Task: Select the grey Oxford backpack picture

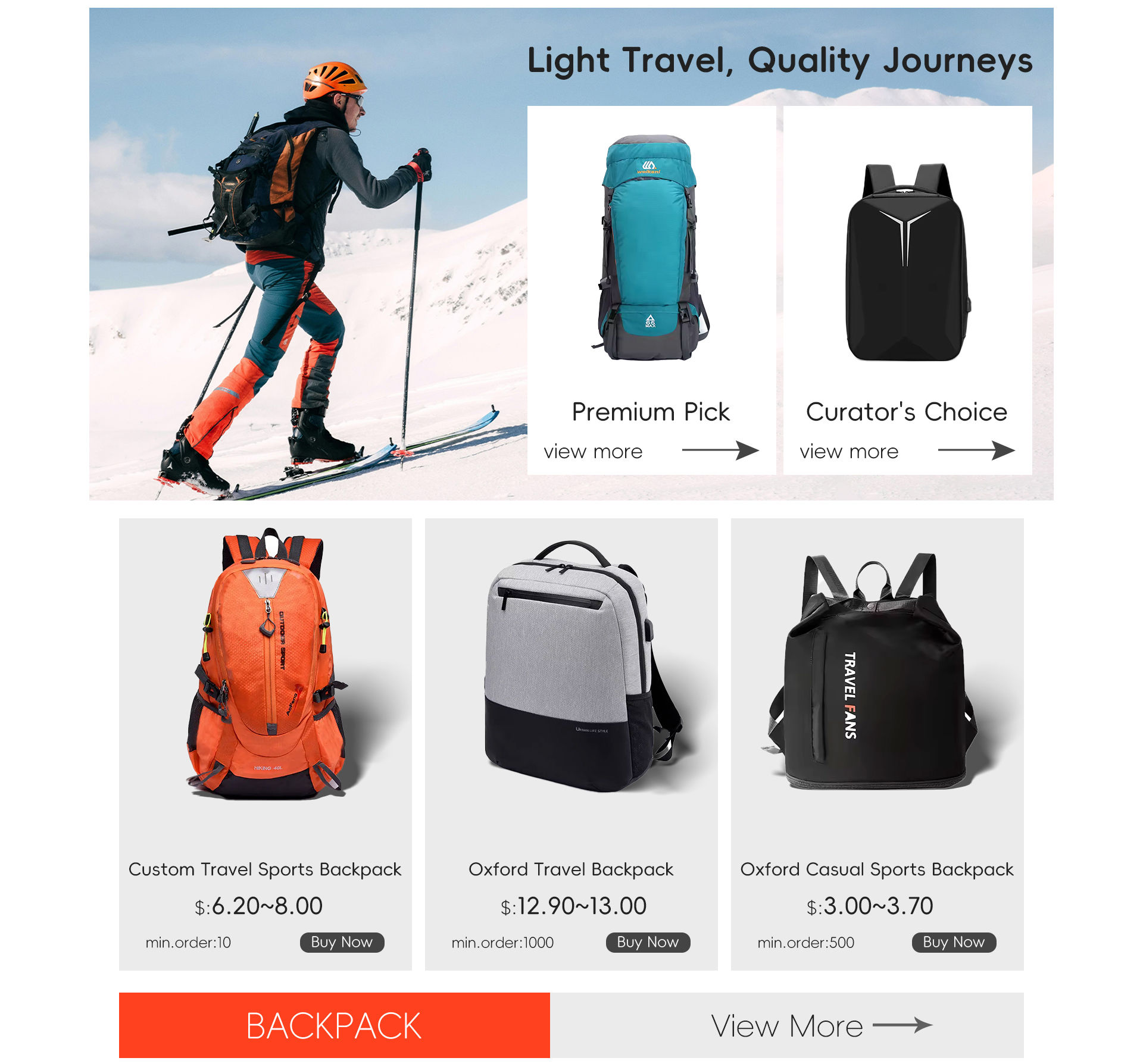Action: (583, 666)
